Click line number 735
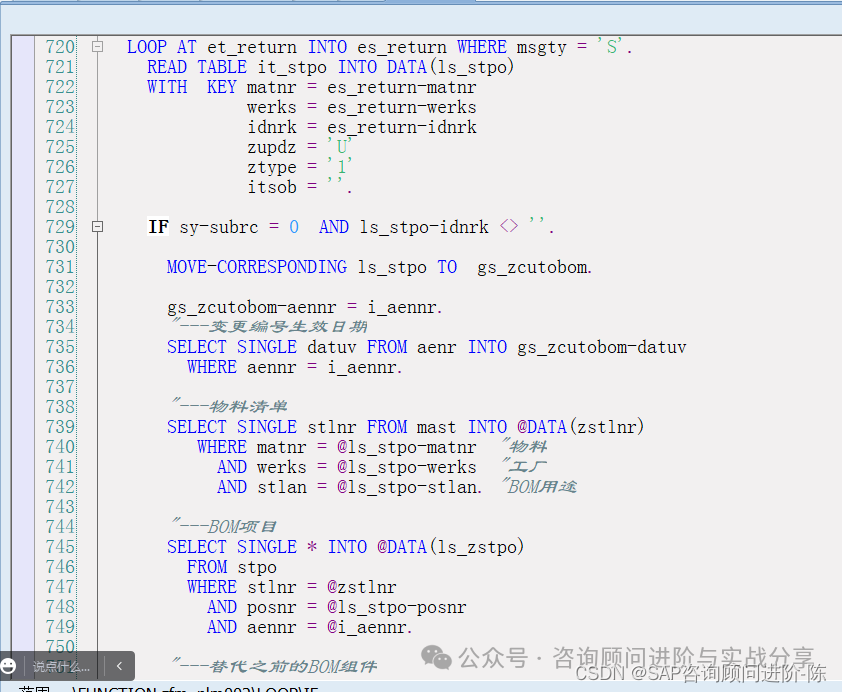The height and width of the screenshot is (692, 842). [x=60, y=347]
